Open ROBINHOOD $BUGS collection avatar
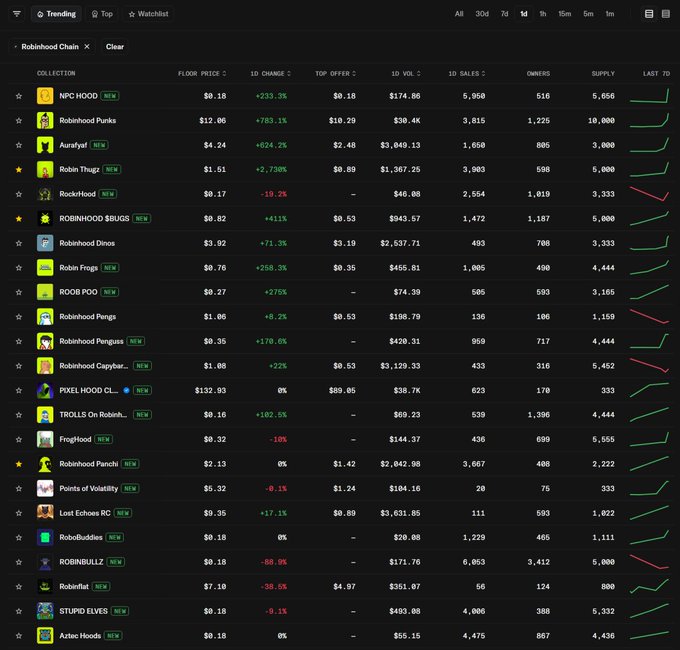Image resolution: width=680 pixels, height=650 pixels. click(x=45, y=219)
